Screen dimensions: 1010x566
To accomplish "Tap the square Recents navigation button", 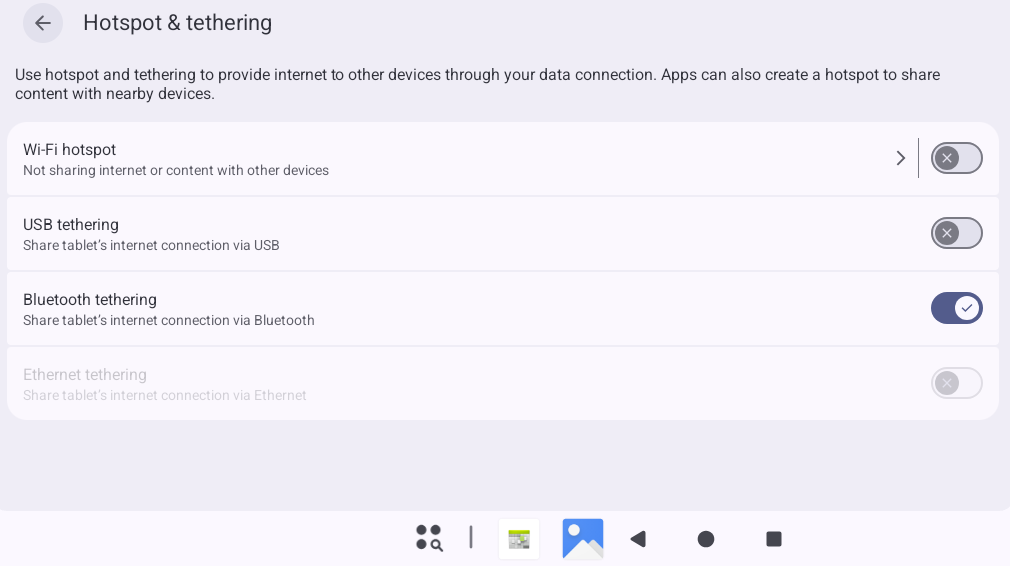I will click(x=774, y=539).
